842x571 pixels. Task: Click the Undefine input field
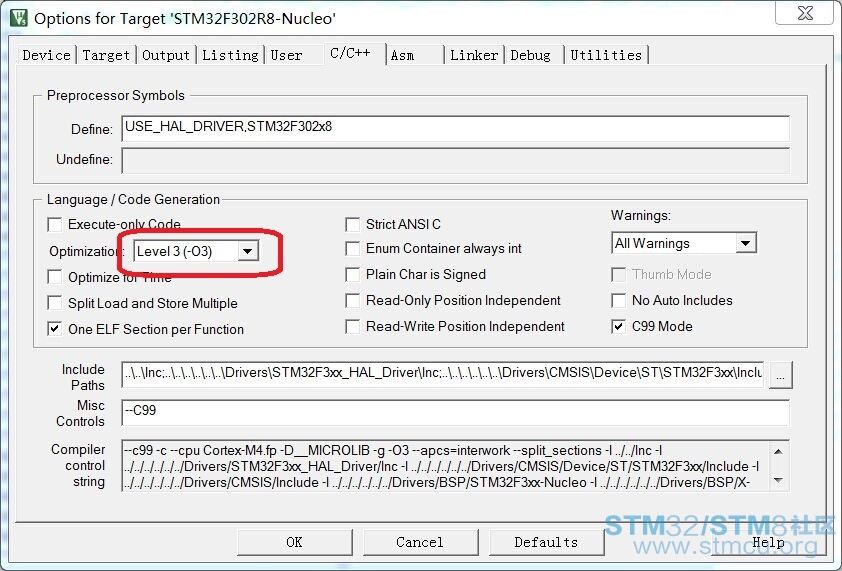tap(455, 160)
